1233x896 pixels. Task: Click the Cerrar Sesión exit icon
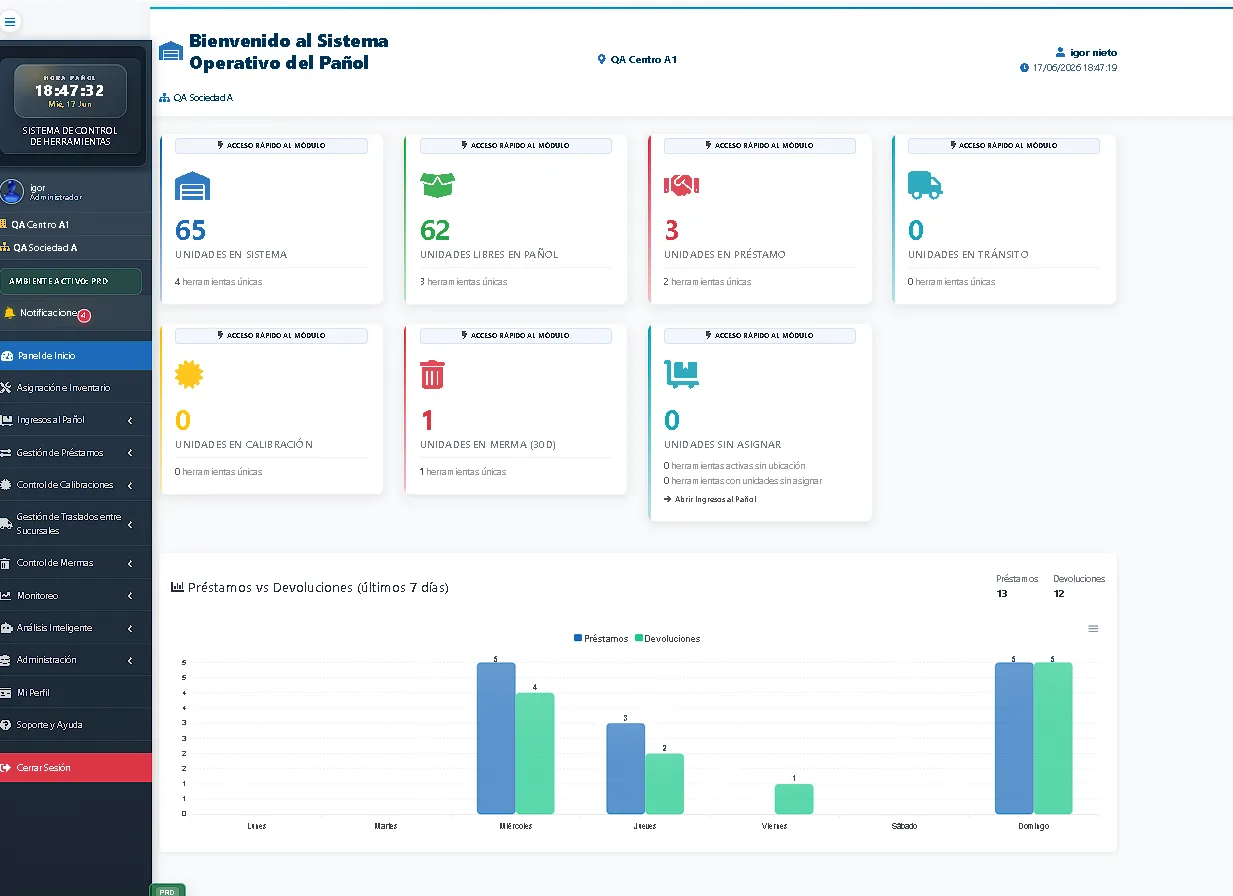click(6, 768)
